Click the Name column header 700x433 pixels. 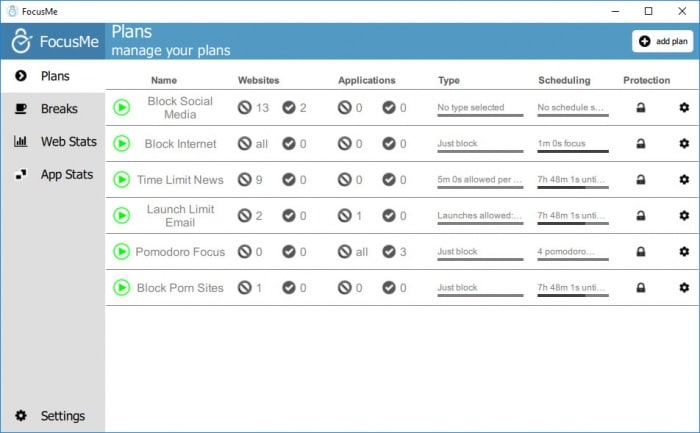(164, 80)
